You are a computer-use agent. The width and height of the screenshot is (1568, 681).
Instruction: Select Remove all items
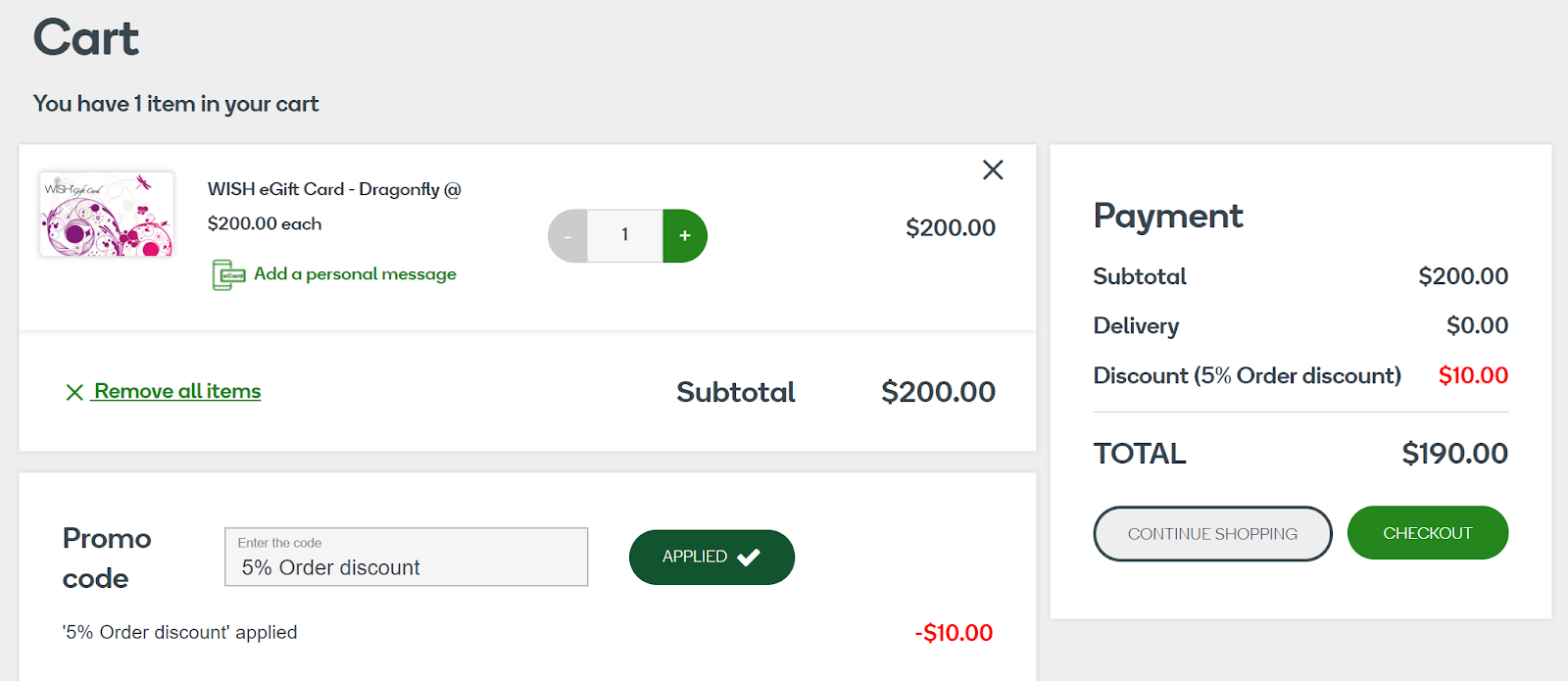point(176,391)
